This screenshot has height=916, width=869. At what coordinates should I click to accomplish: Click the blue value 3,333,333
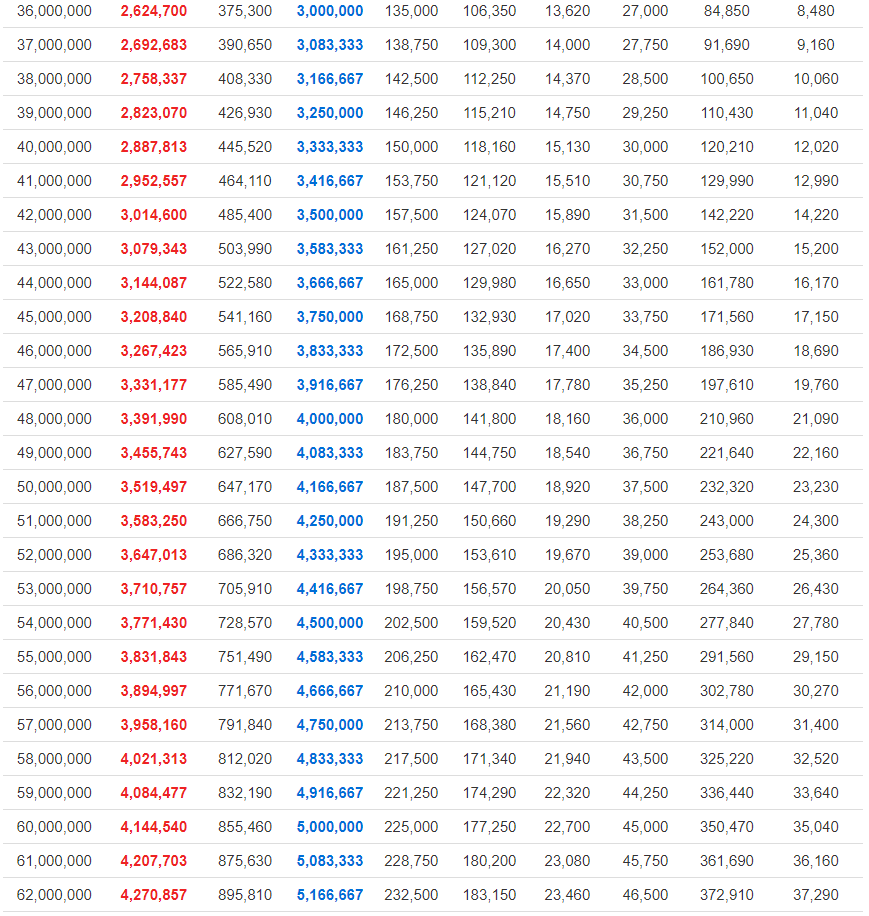pyautogui.click(x=330, y=147)
